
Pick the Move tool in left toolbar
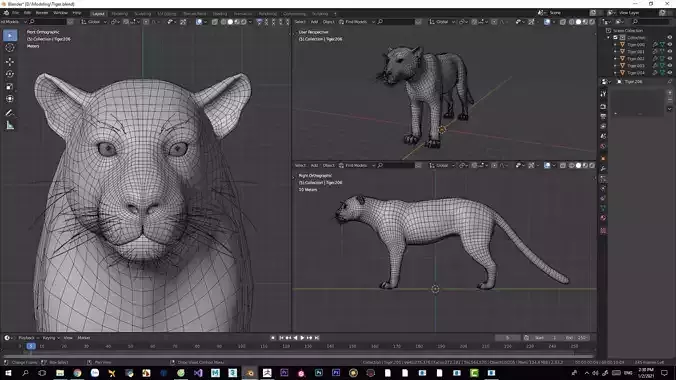[10, 62]
